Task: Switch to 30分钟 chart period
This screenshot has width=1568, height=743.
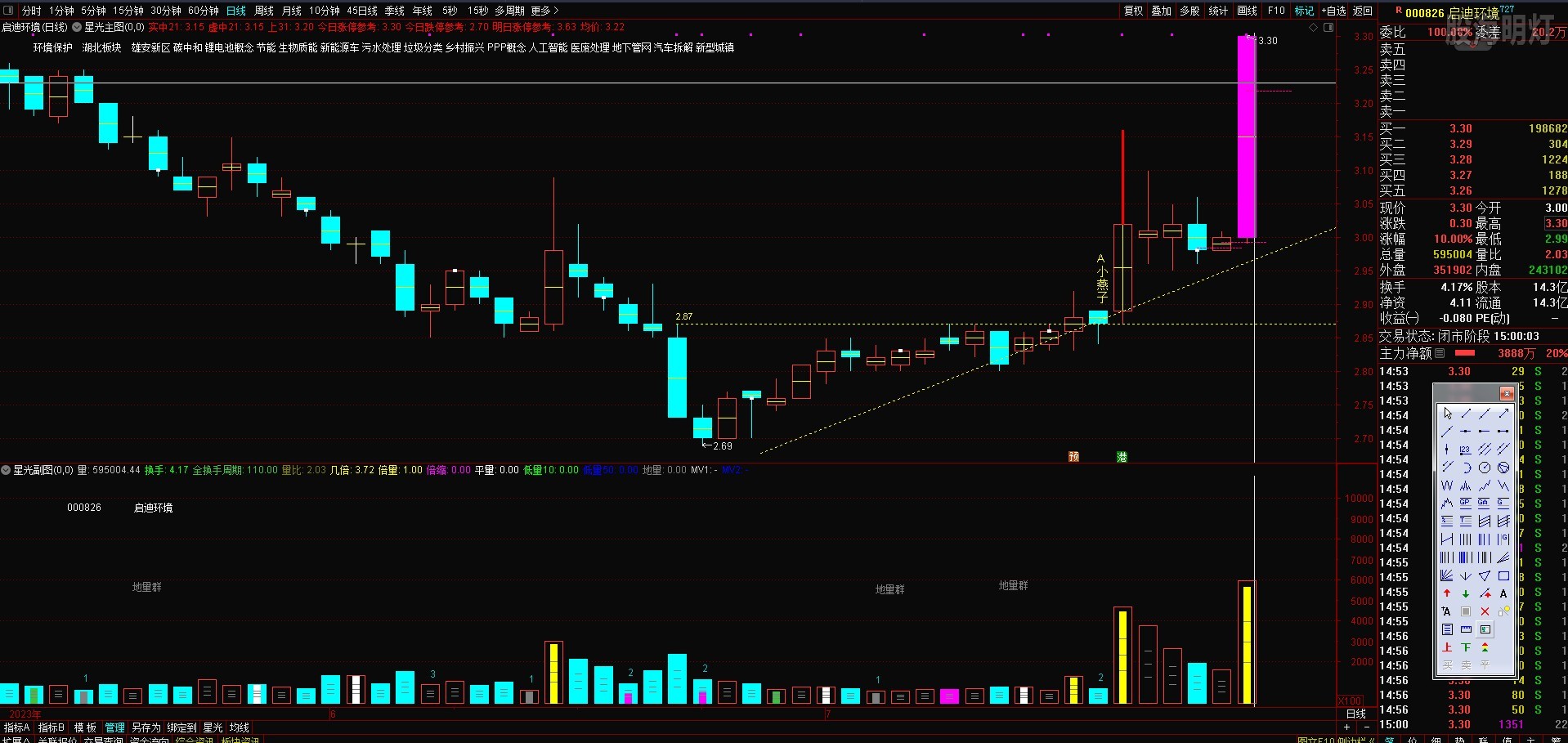Action: click(165, 11)
